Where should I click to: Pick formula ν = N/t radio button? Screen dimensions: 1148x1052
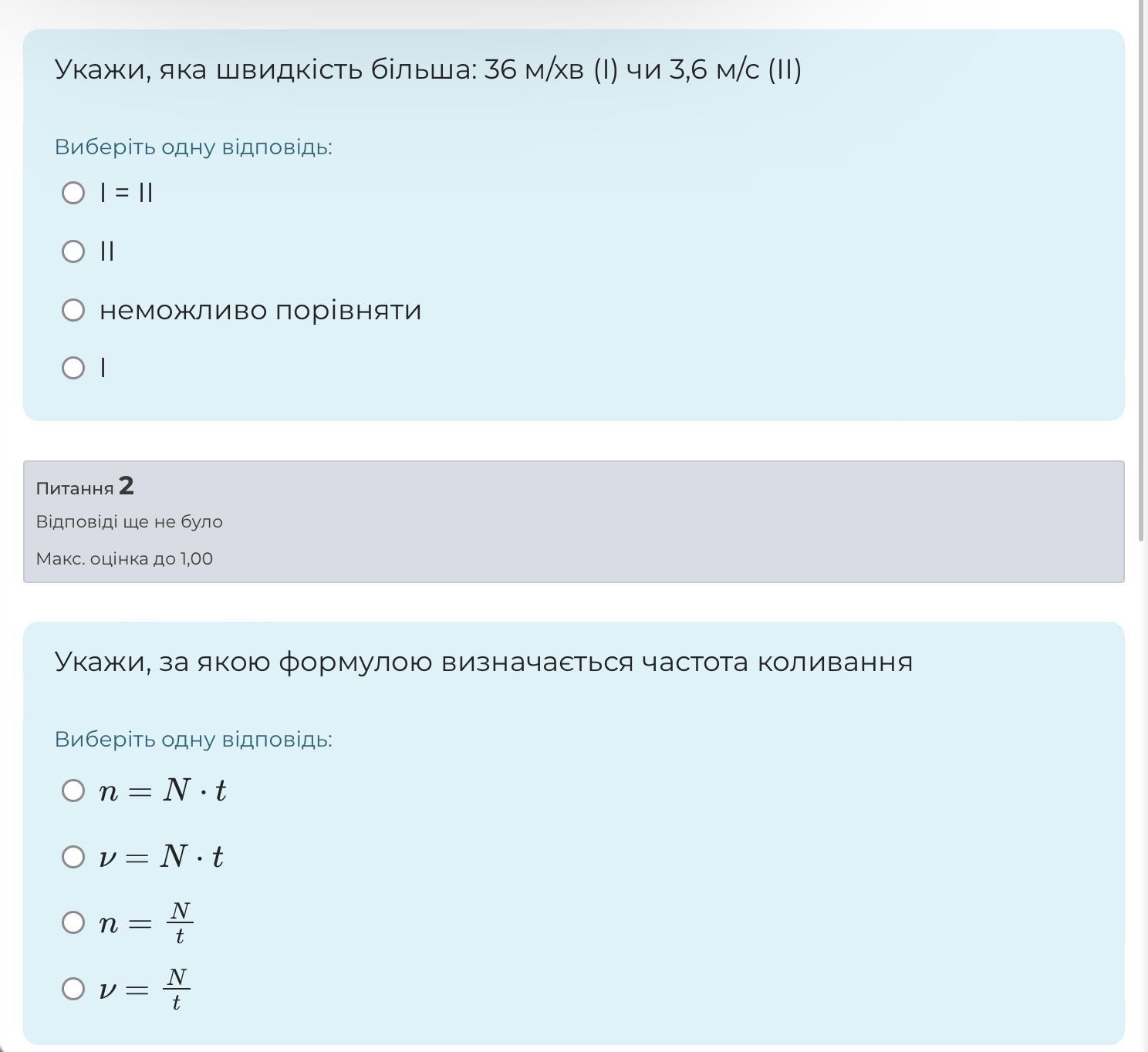[x=73, y=989]
